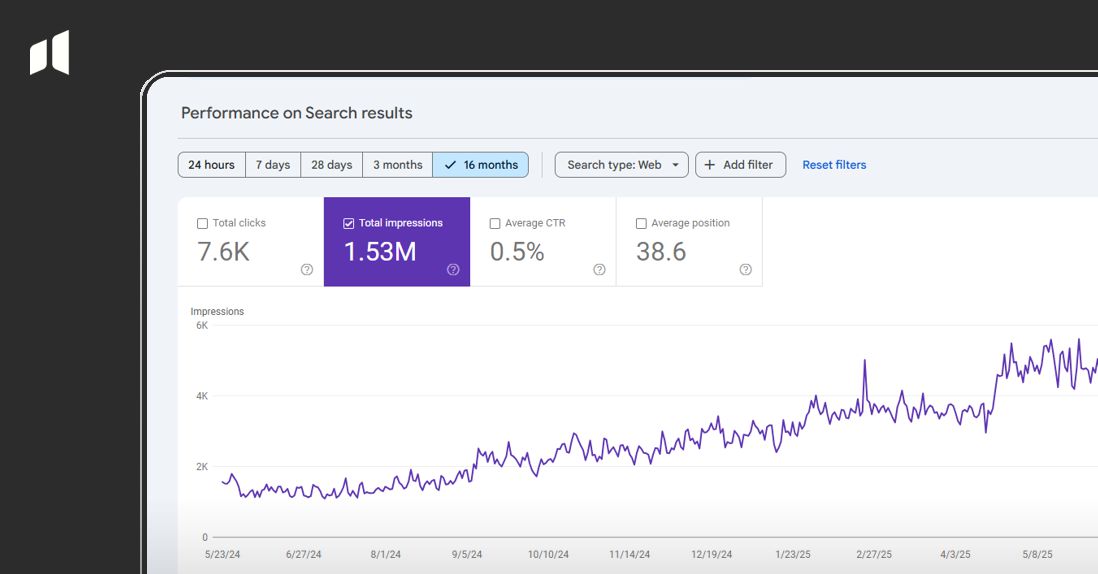Choose the 28 days date range
This screenshot has width=1098, height=574.
(331, 165)
